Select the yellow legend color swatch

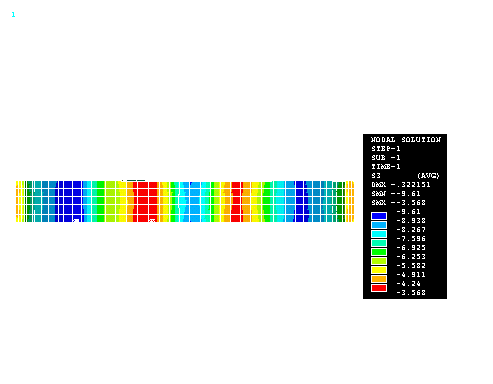[379, 270]
